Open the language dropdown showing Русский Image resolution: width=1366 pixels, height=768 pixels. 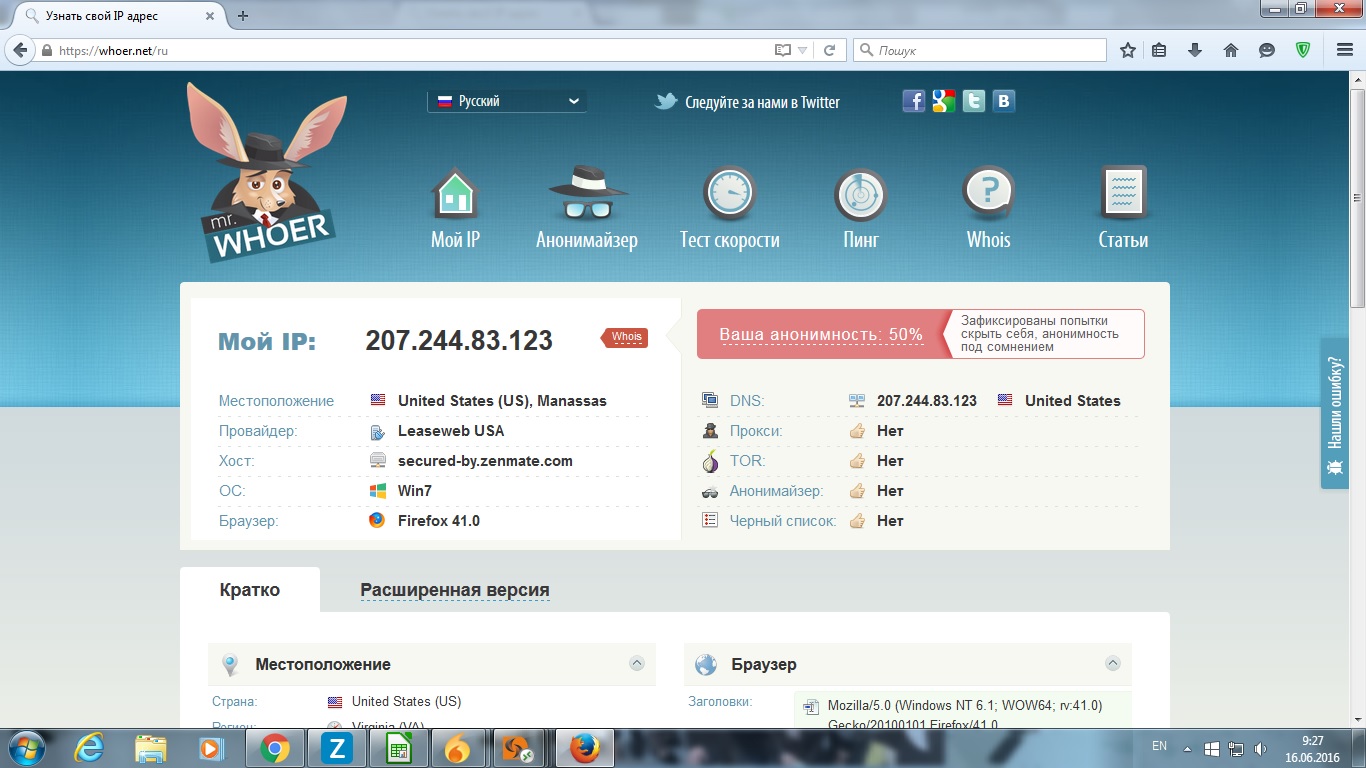tap(507, 101)
